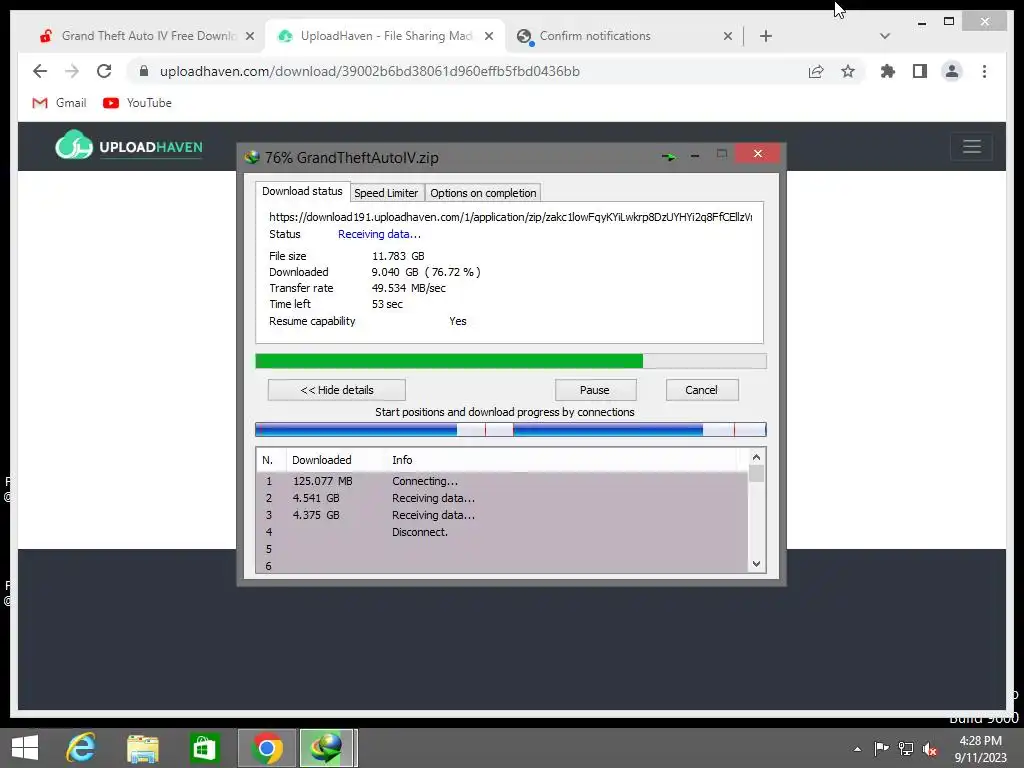
Task: Click the IDM globe icon in dialog title
Action: (251, 157)
